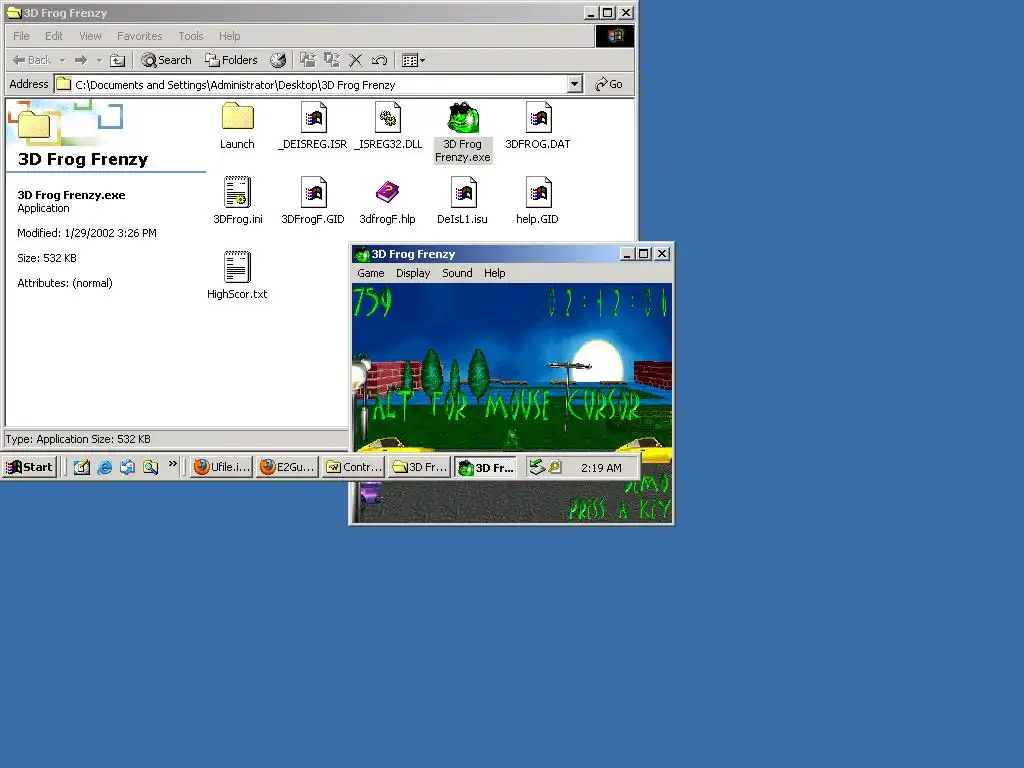Open the Edit menu in Explorer
The width and height of the screenshot is (1024, 768).
54,36
